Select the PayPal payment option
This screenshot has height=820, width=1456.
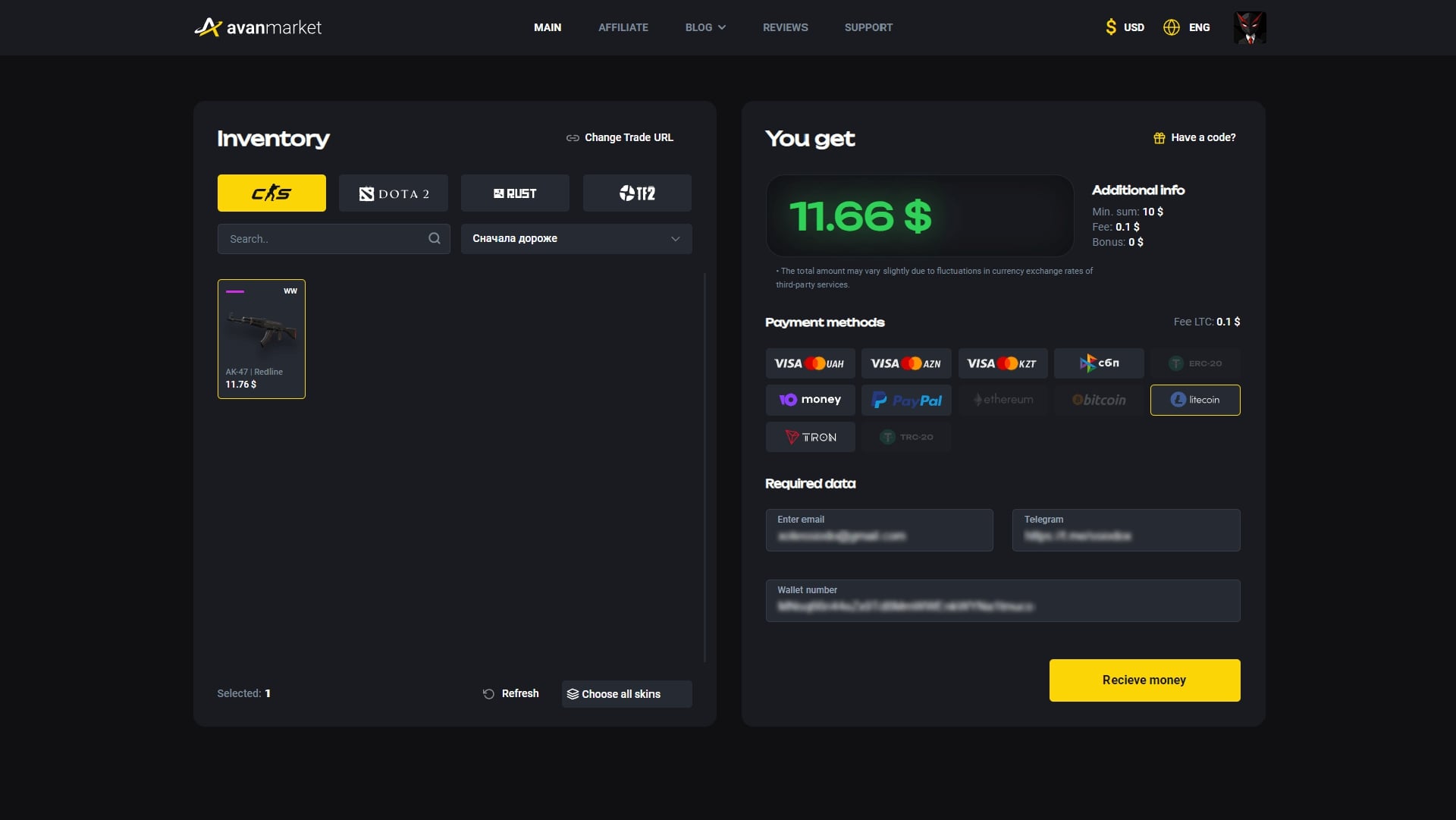click(x=906, y=400)
